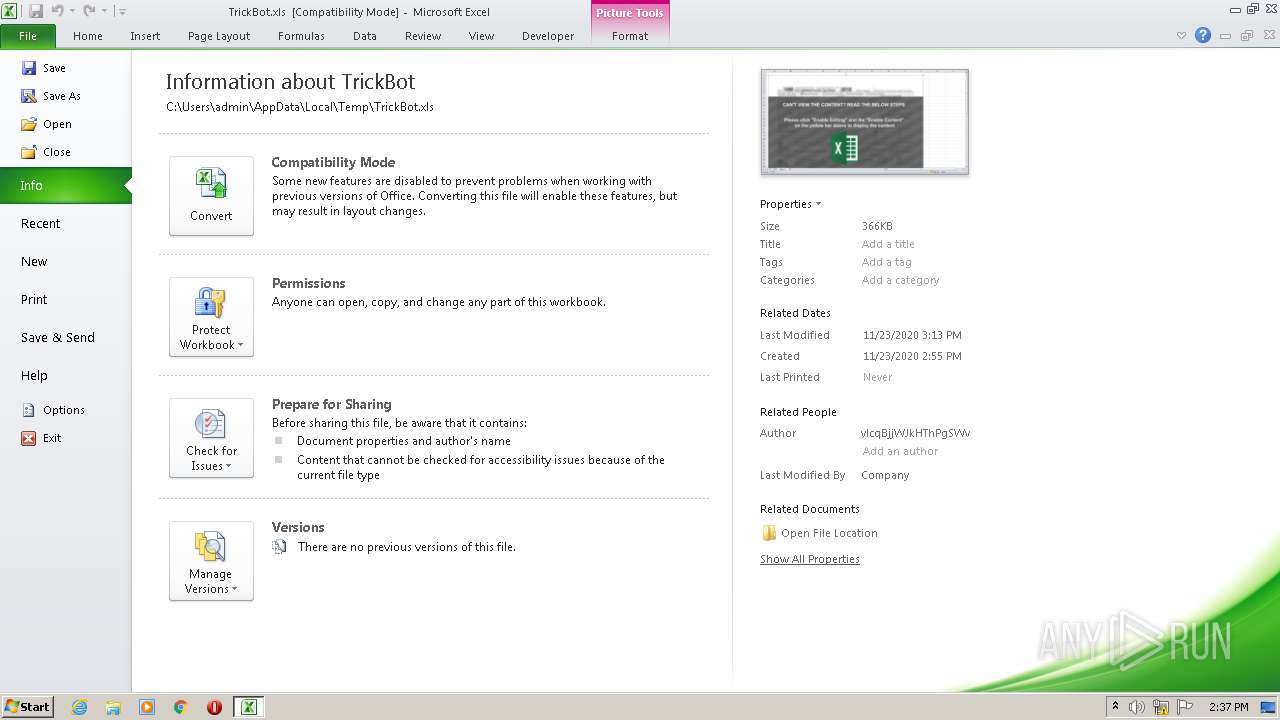Click the volume icon in system tray

tap(1137, 707)
